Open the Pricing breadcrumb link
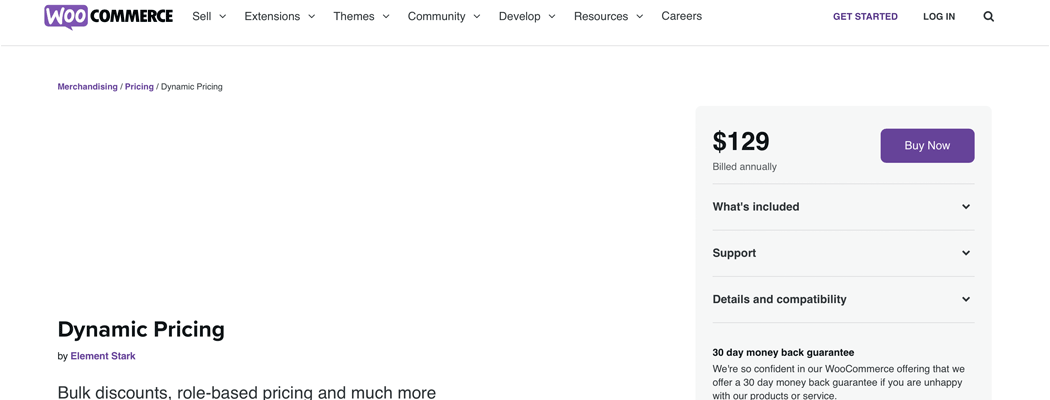Screen dimensions: 1050x400 point(139,86)
